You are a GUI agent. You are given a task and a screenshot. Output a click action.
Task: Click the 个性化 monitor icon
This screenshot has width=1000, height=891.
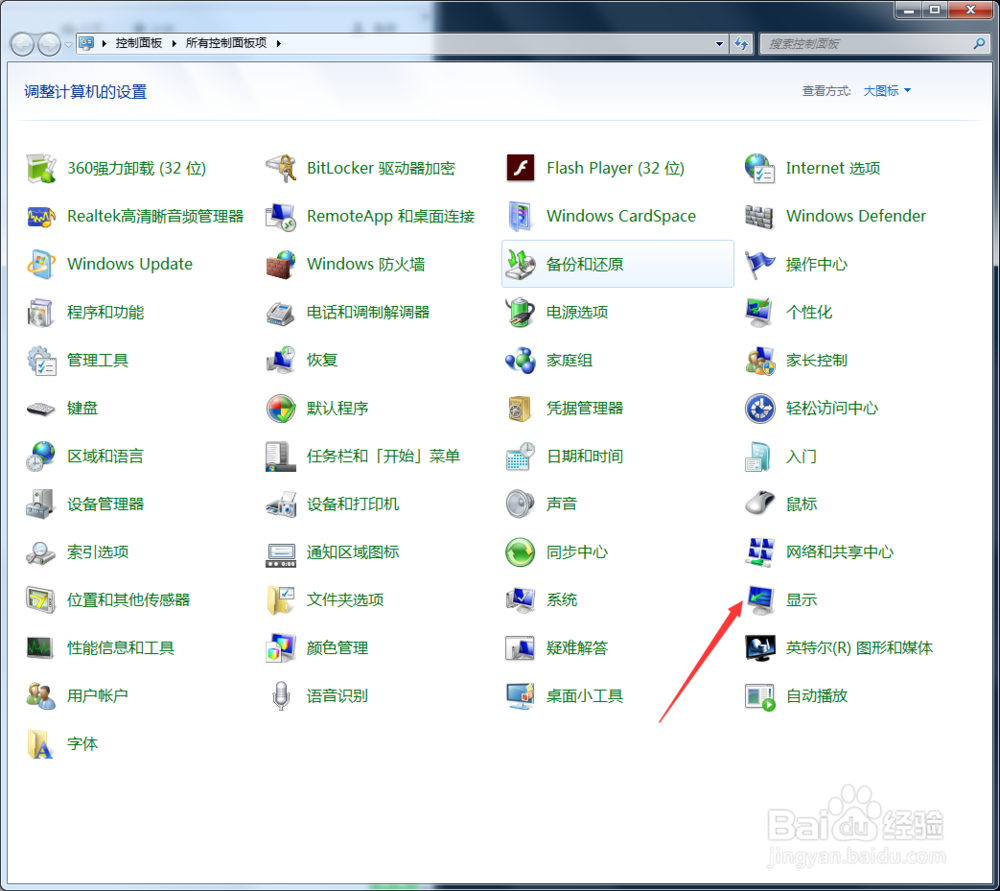pos(760,313)
